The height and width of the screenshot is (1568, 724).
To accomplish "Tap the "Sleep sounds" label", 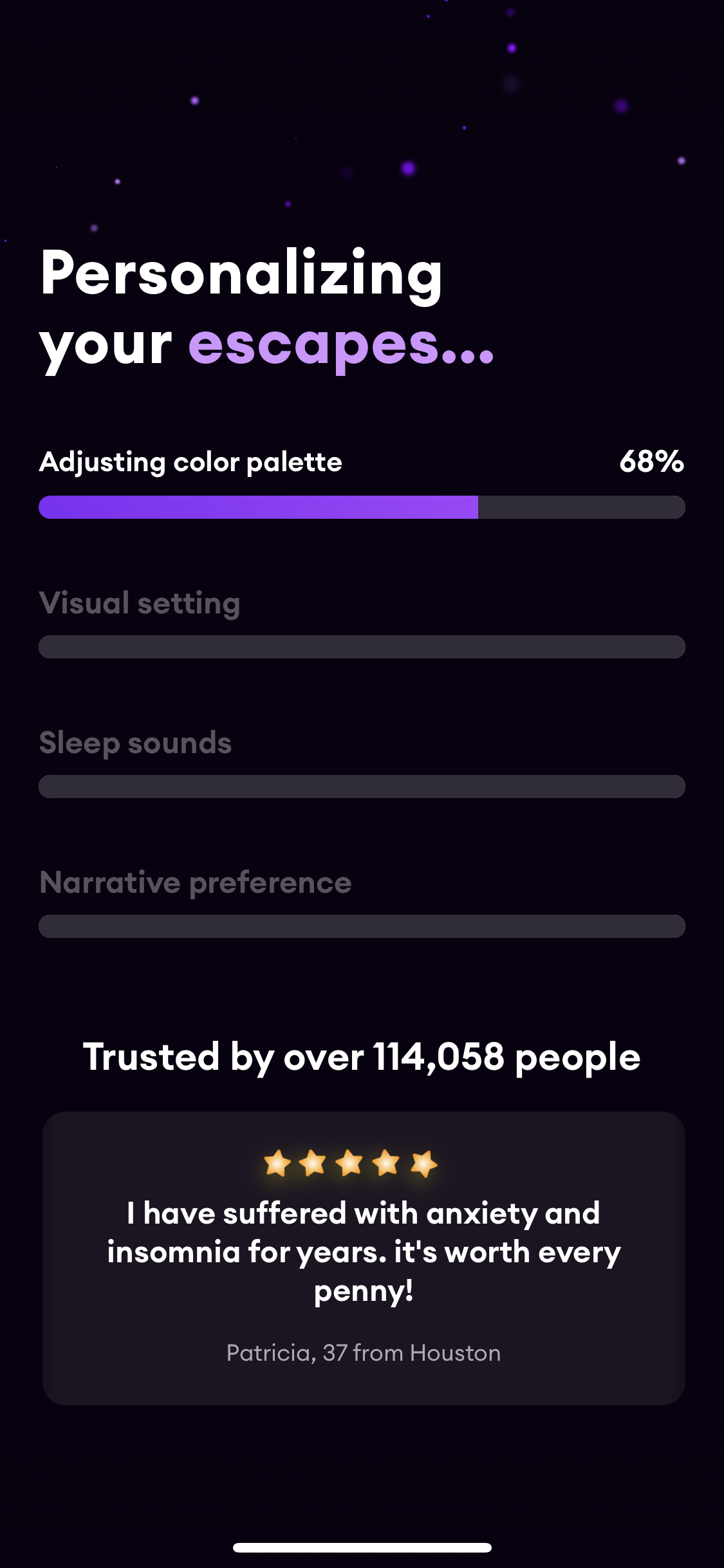I will 135,743.
